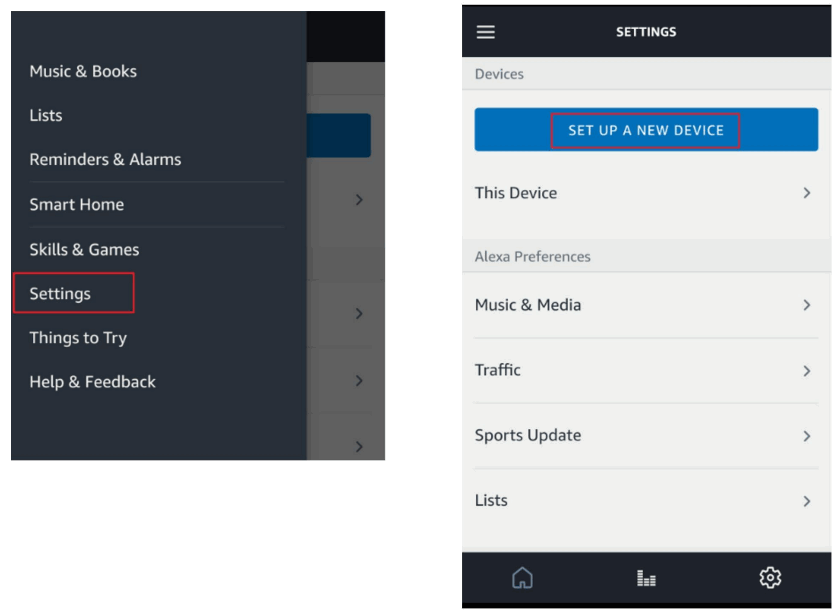Tap the Settings gear in bottom navigation
The image size is (834, 612).
click(770, 578)
